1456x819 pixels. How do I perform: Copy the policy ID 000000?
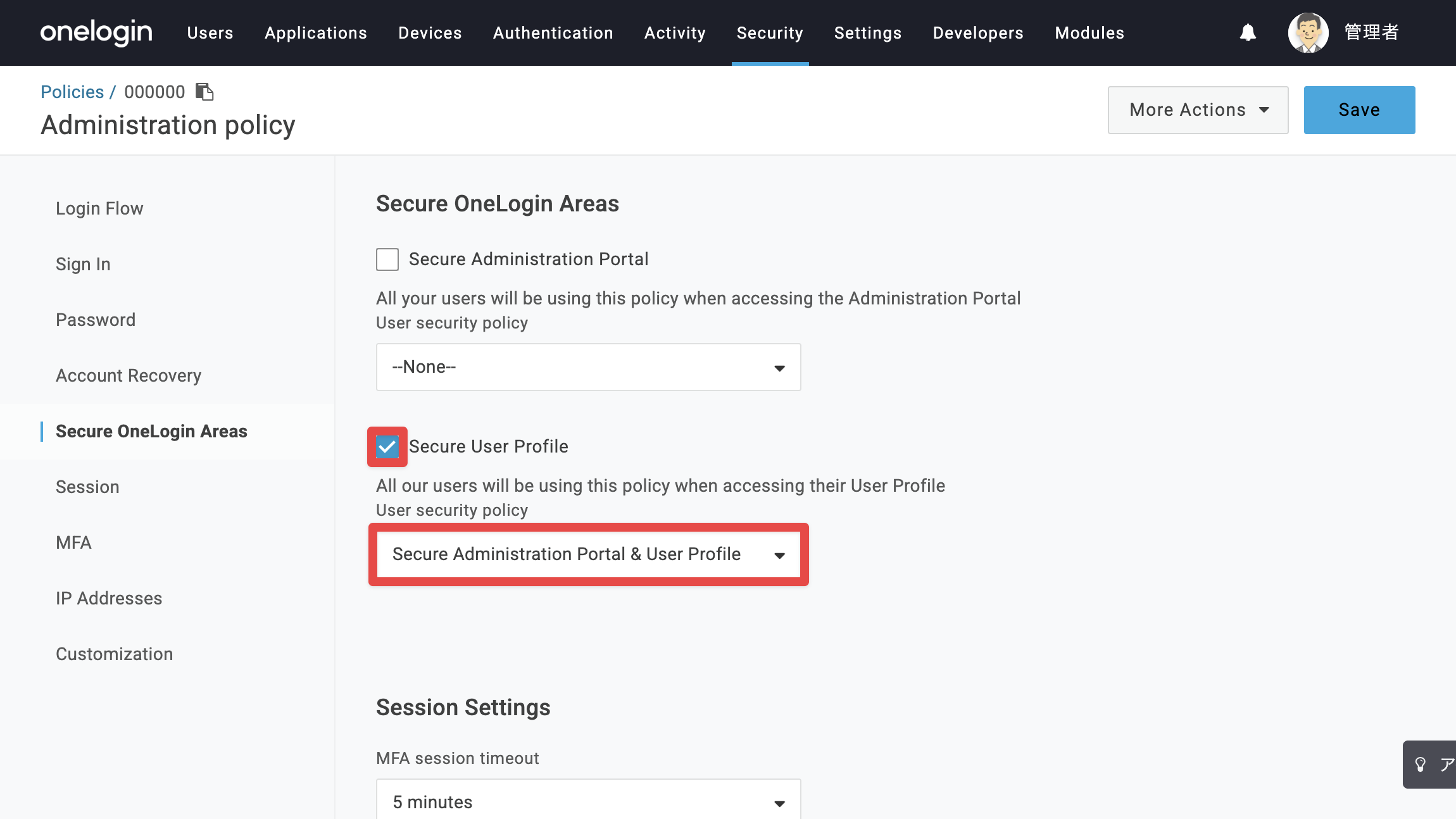pos(204,92)
